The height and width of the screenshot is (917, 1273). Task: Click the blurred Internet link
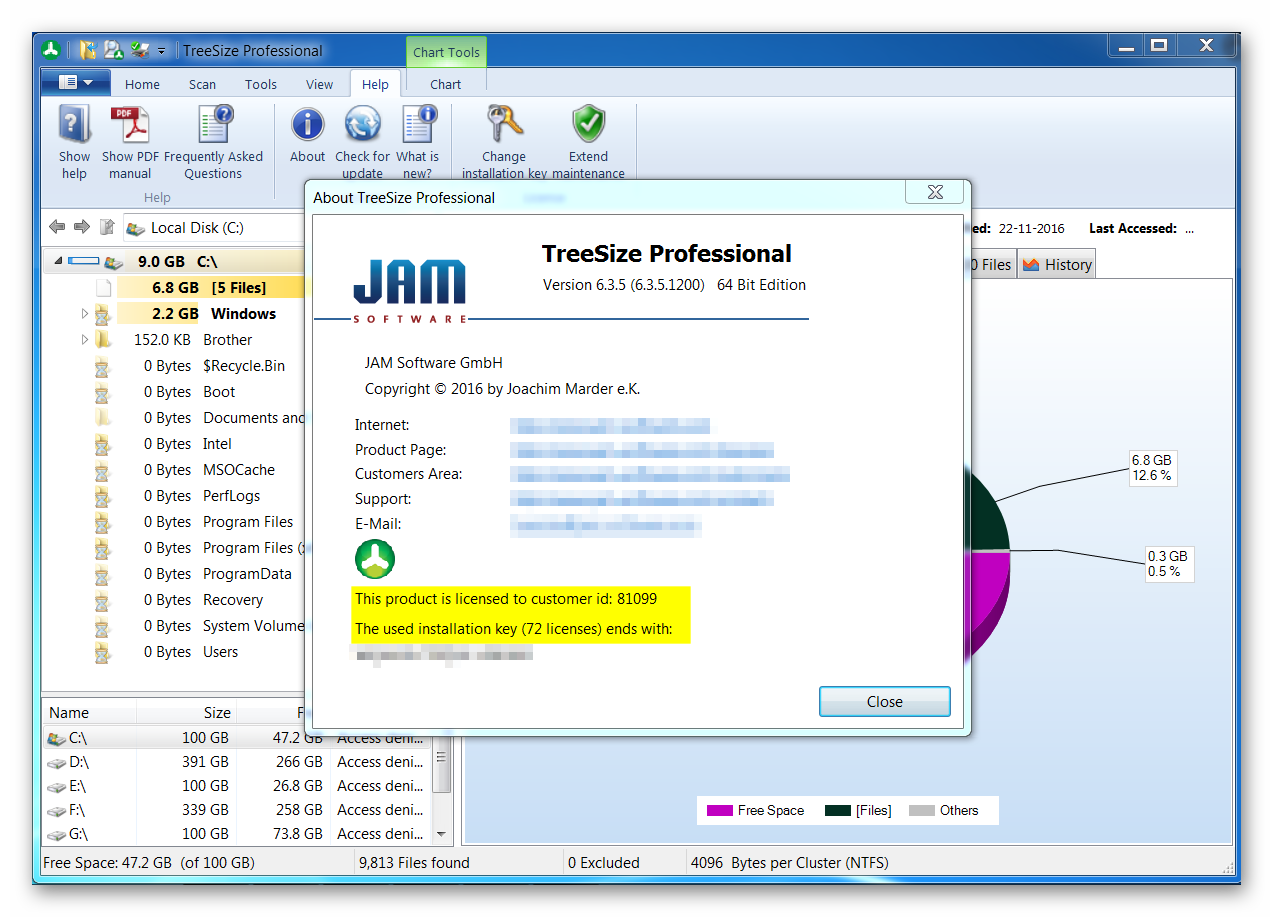pyautogui.click(x=609, y=425)
